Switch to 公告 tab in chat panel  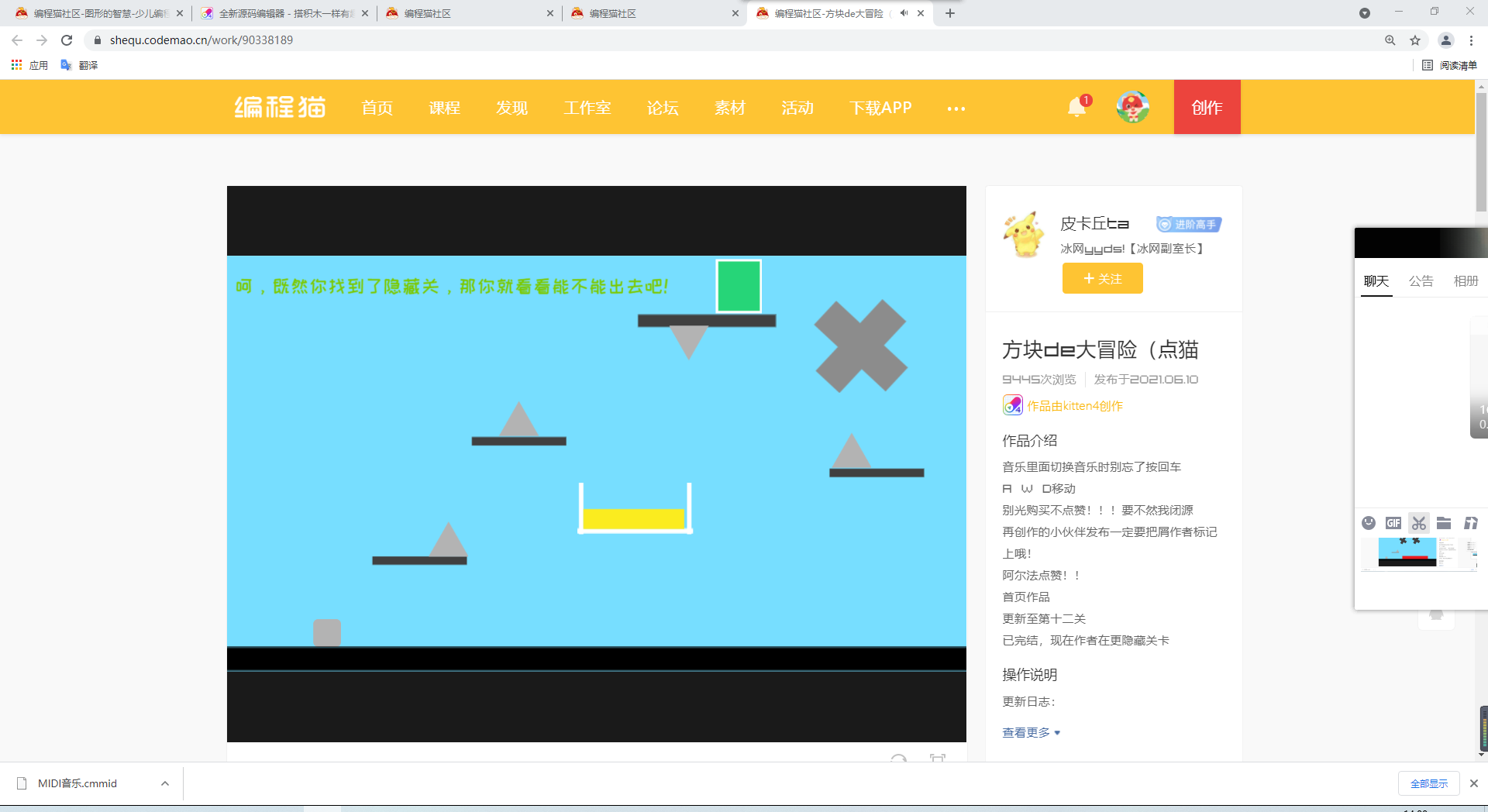(1421, 280)
